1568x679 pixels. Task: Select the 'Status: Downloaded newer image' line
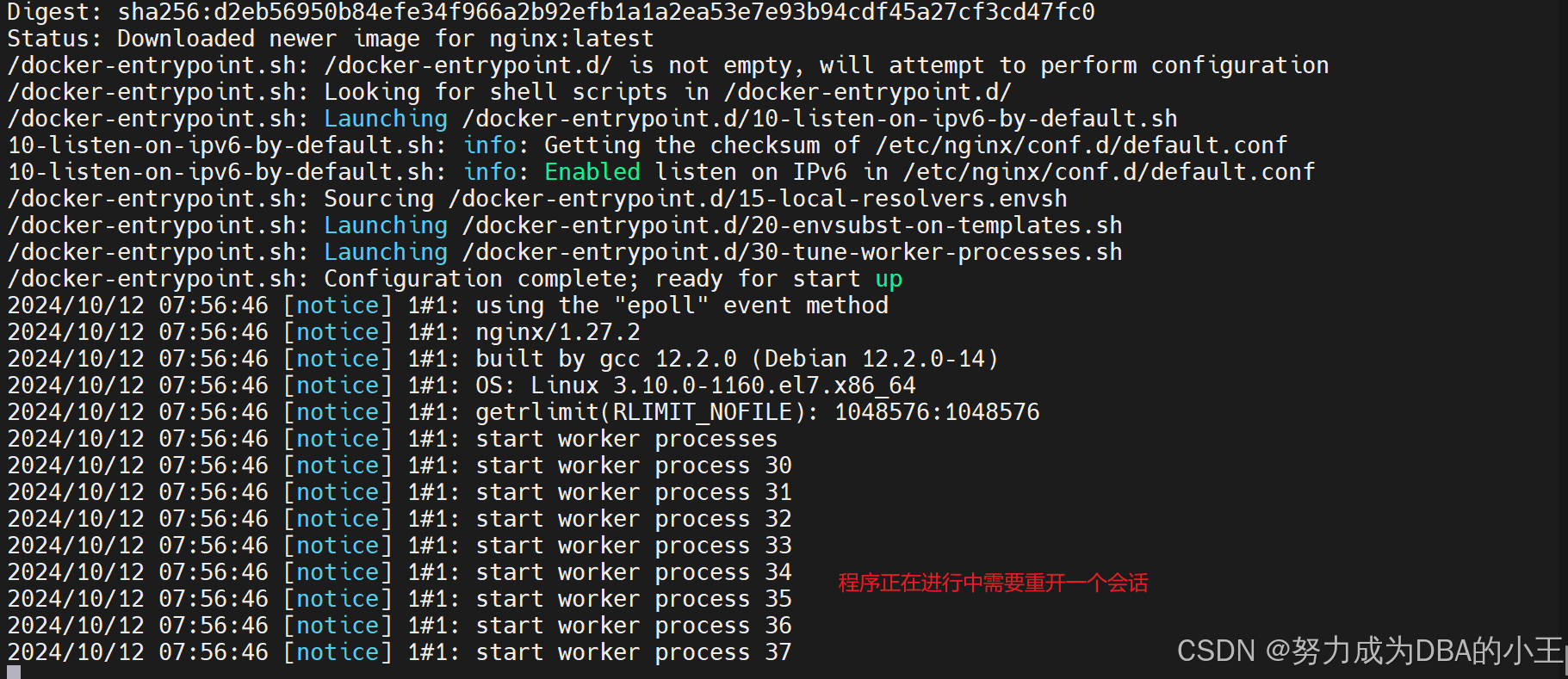pos(331,39)
